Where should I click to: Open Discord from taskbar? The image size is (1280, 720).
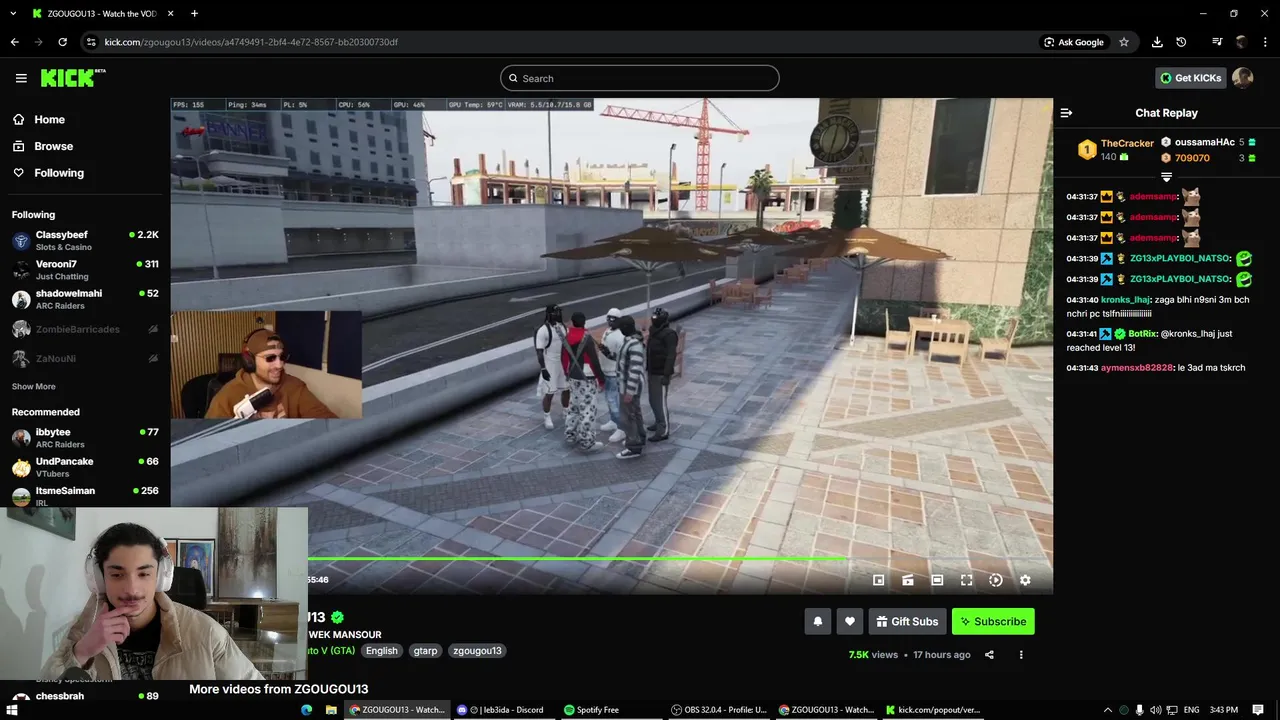[500, 710]
